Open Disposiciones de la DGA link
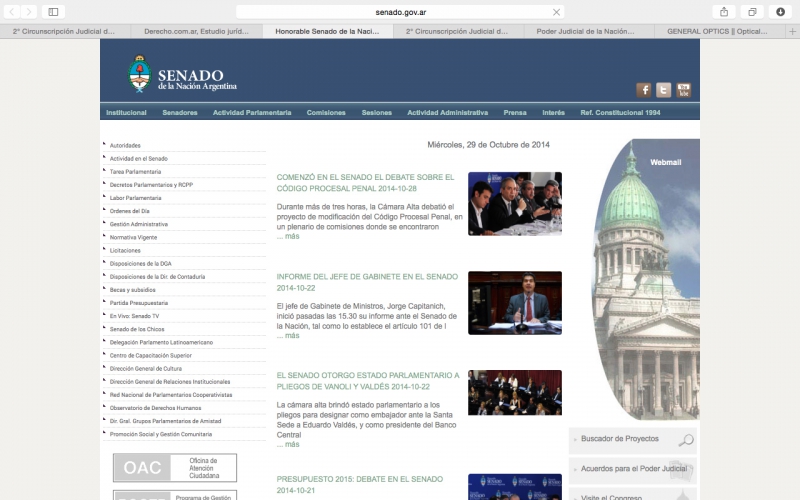The height and width of the screenshot is (500, 800). pos(140,264)
